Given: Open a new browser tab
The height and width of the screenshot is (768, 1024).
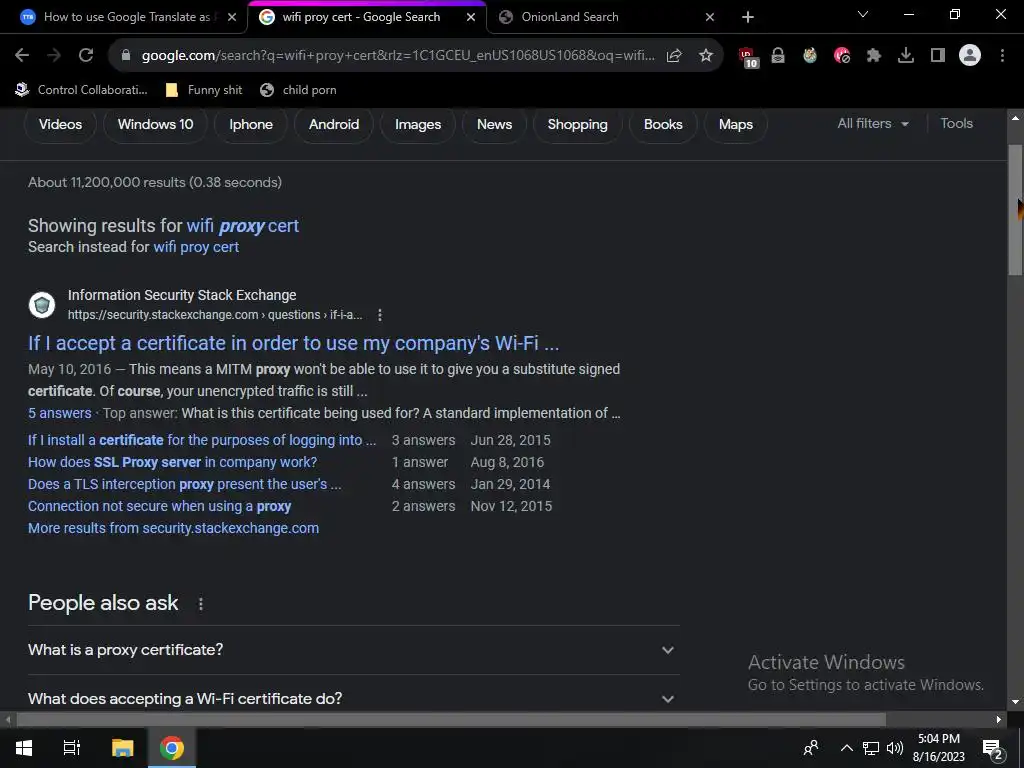Looking at the screenshot, I should (748, 17).
